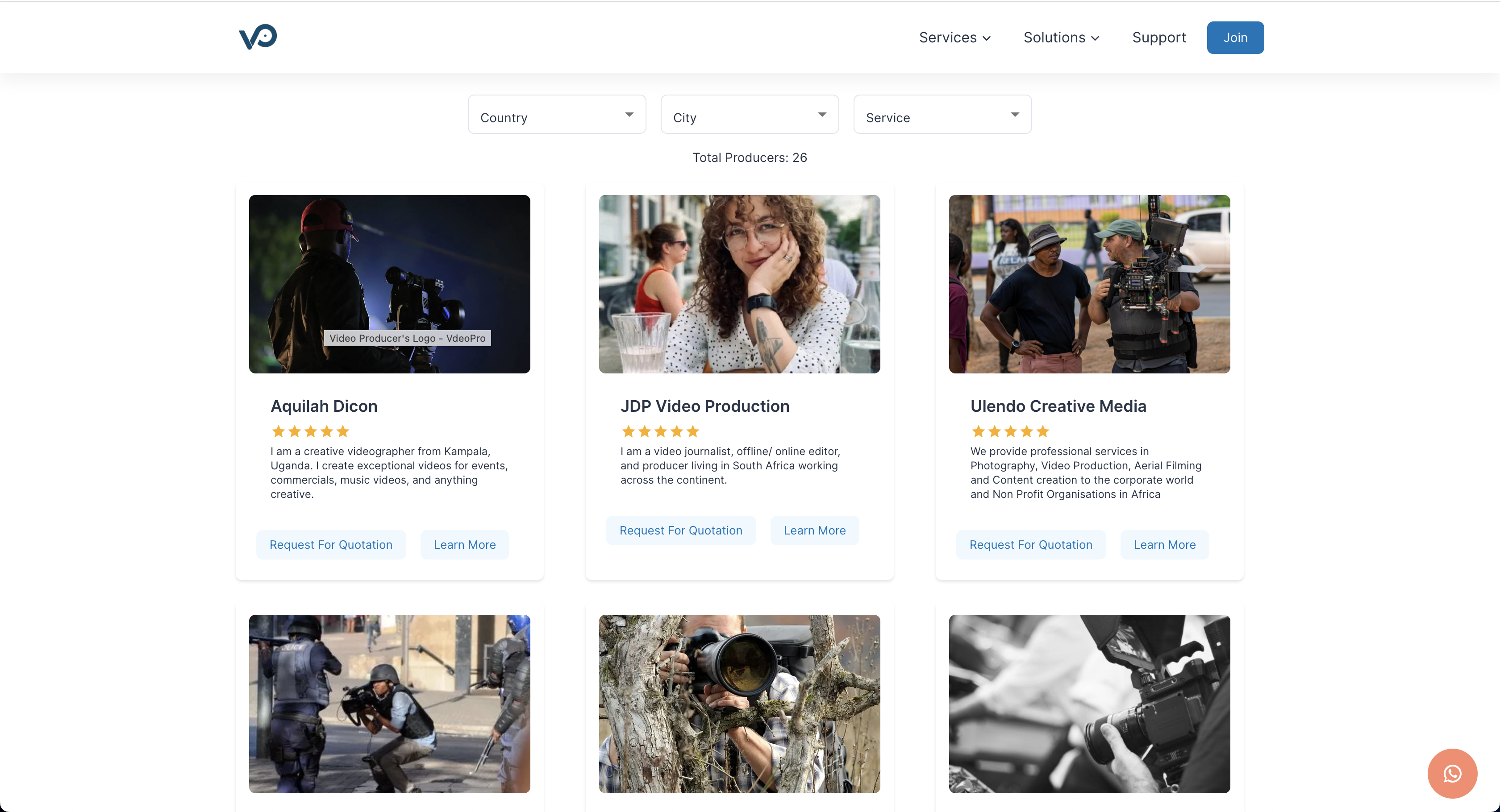
Task: Learn more about JDP Video Production
Action: 815,530
